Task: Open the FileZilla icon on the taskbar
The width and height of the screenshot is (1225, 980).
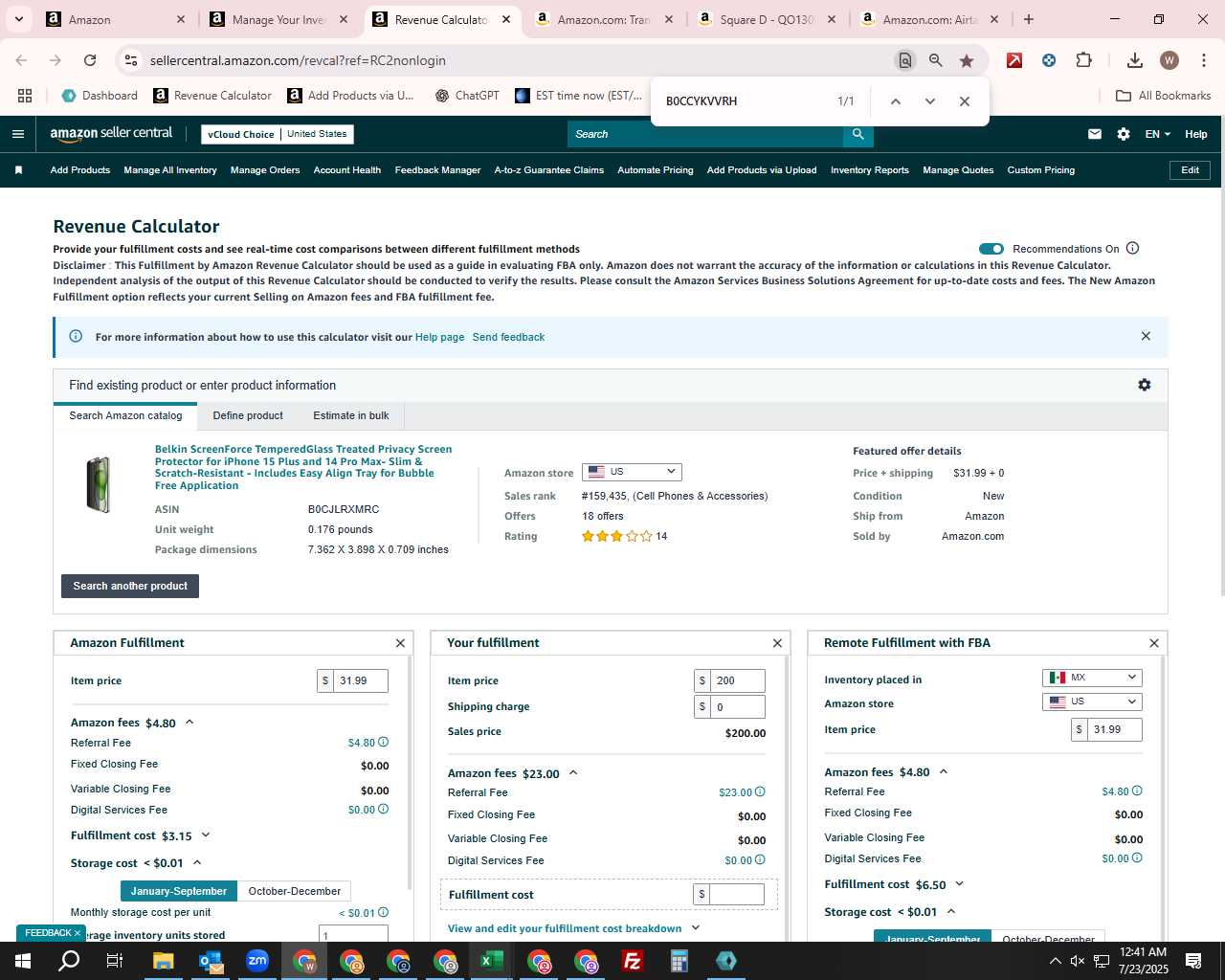Action: (x=632, y=961)
